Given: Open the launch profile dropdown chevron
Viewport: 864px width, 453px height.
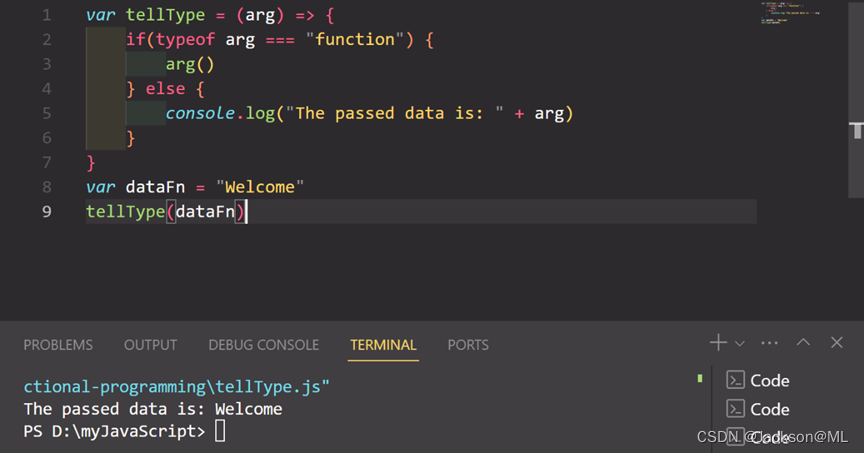Looking at the screenshot, I should [740, 344].
